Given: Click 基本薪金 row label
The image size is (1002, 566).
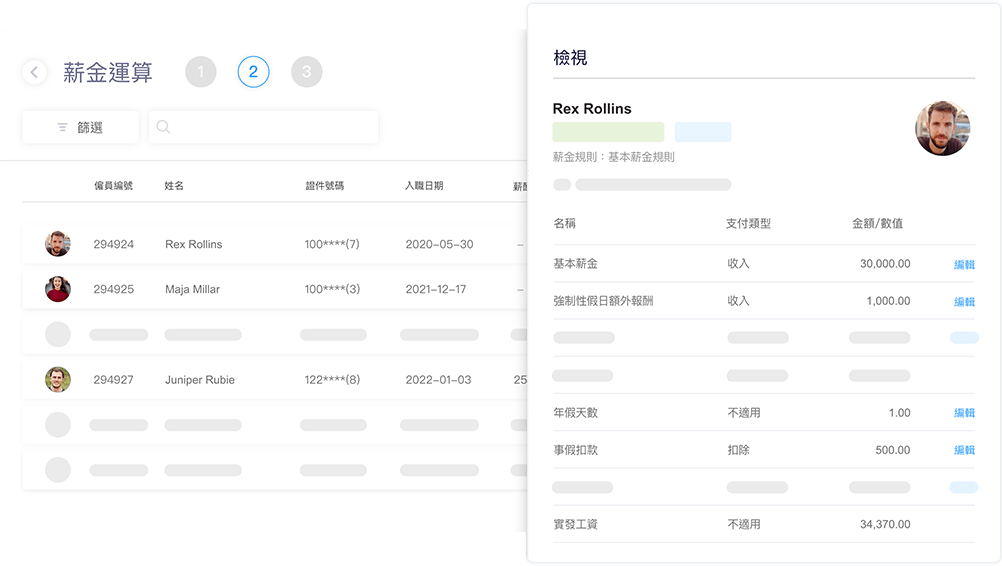Looking at the screenshot, I should [576, 264].
